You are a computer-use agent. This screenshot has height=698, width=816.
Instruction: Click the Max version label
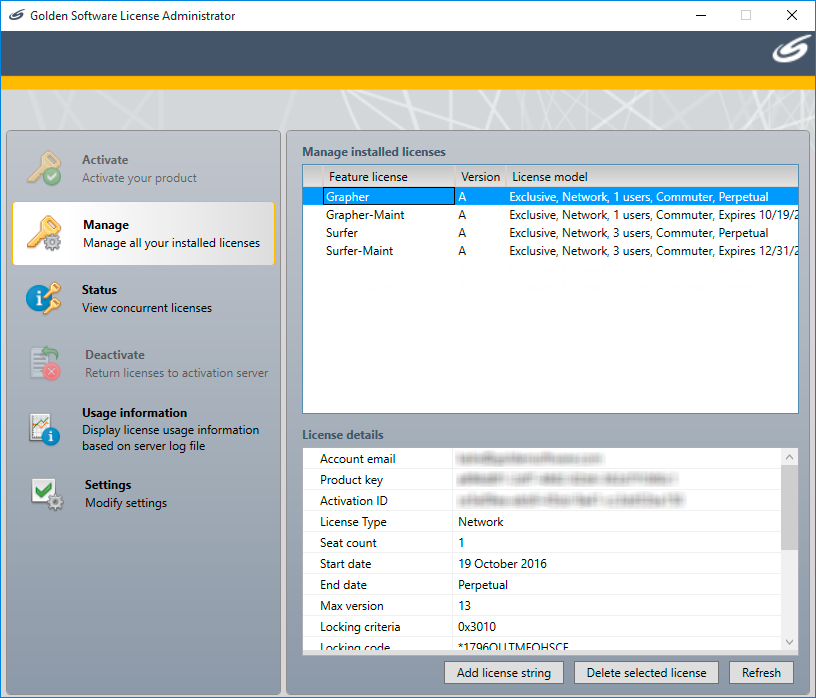tap(351, 606)
